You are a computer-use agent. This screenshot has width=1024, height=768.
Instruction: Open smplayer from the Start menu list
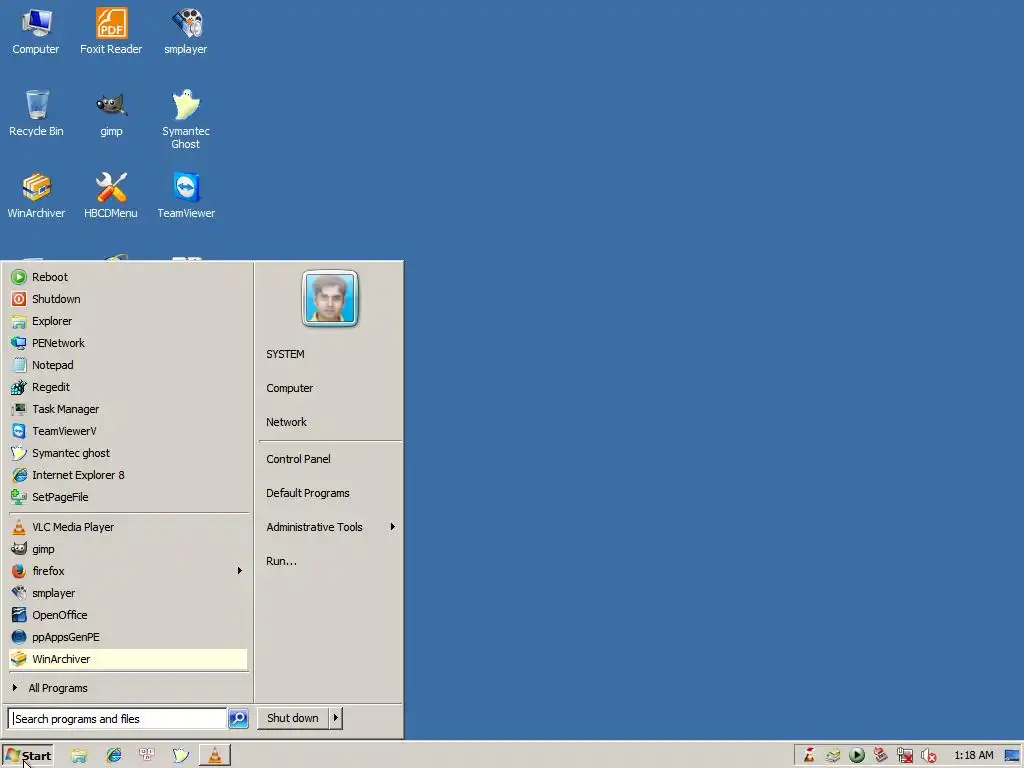[x=128, y=593]
